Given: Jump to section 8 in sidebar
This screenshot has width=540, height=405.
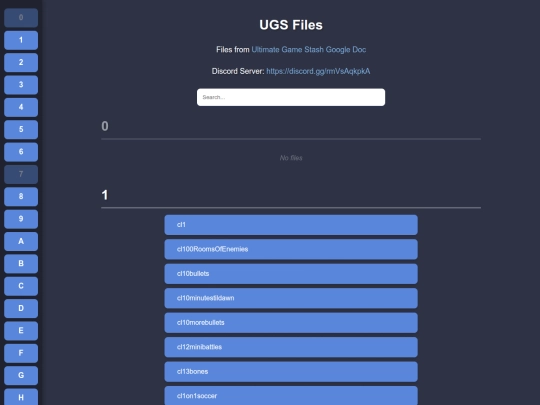Looking at the screenshot, I should 21,197.
